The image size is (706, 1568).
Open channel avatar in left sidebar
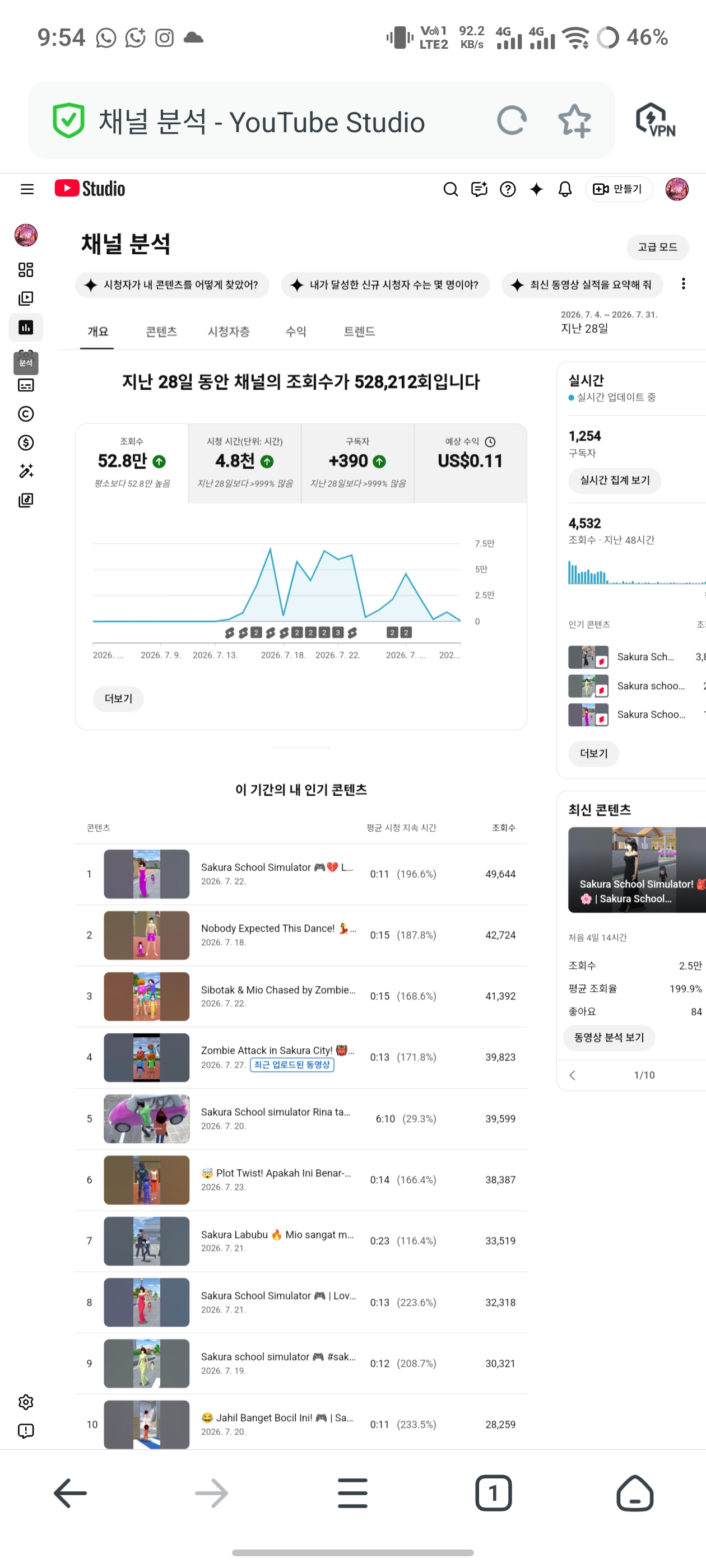point(26,235)
